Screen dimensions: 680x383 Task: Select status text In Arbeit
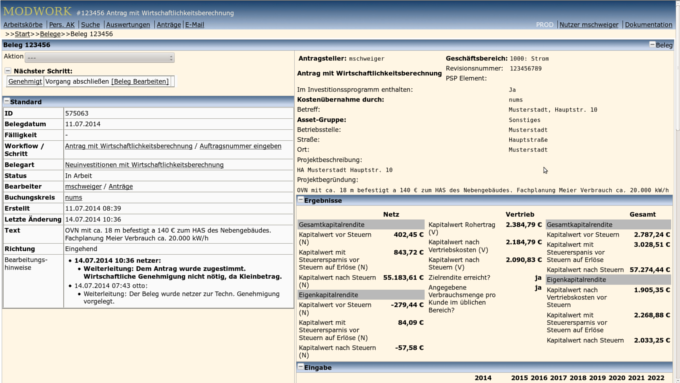pos(78,176)
